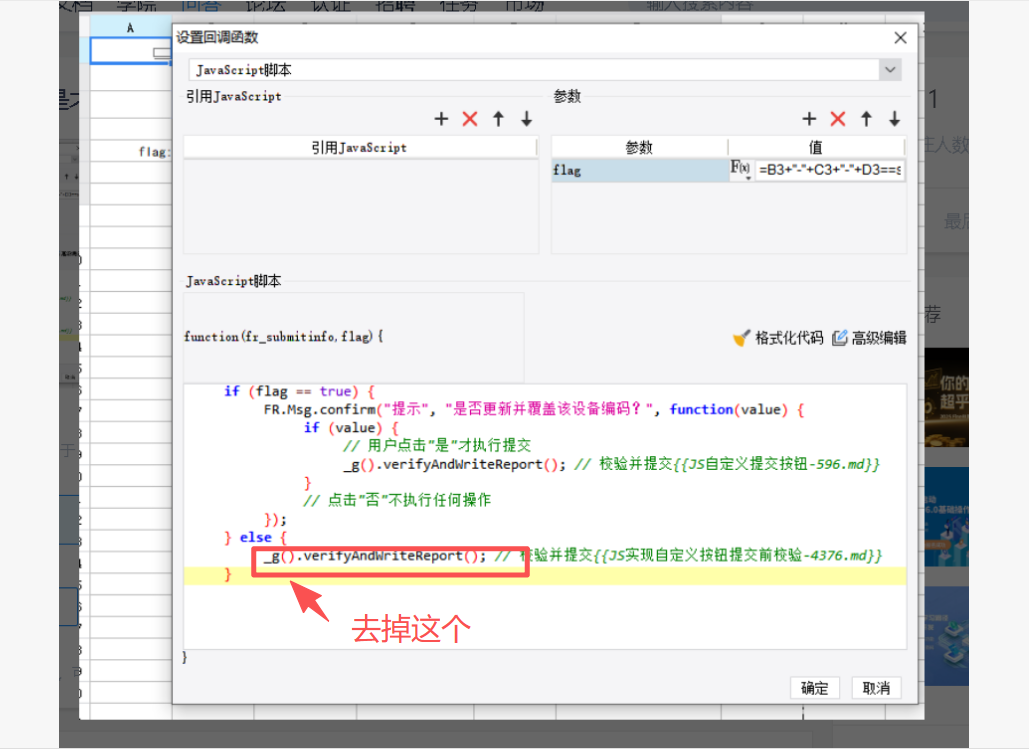This screenshot has height=749, width=1029.
Task: Place cursor on FR.Msg.confirm code line
Action: (x=533, y=410)
